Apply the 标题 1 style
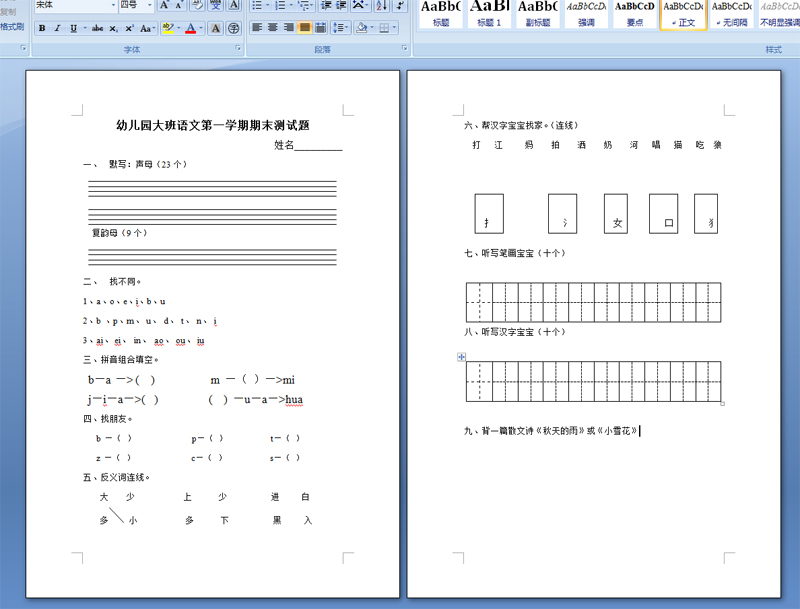The image size is (800, 609). (489, 14)
